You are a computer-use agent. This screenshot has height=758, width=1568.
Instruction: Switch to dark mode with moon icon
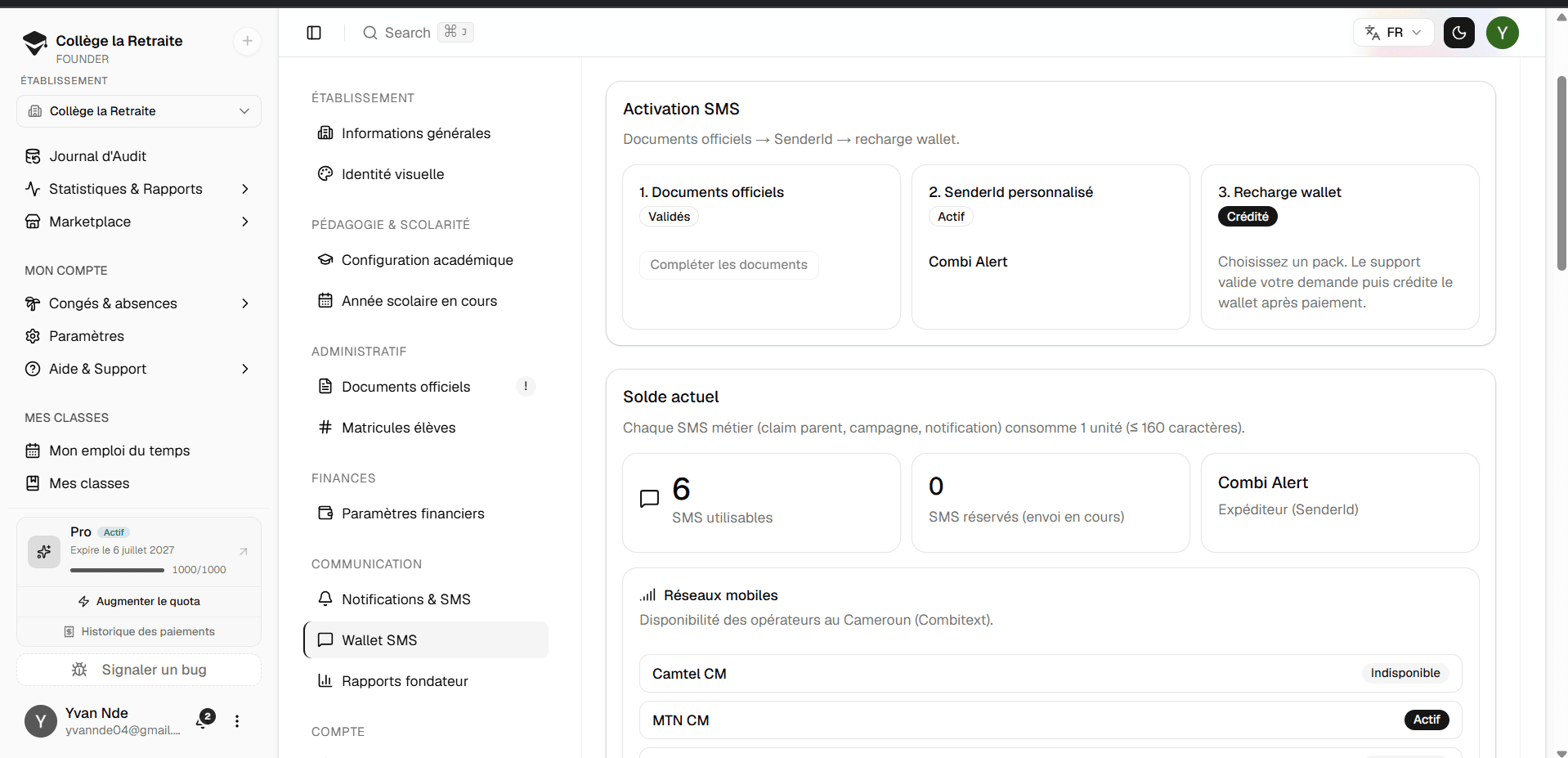(1458, 33)
